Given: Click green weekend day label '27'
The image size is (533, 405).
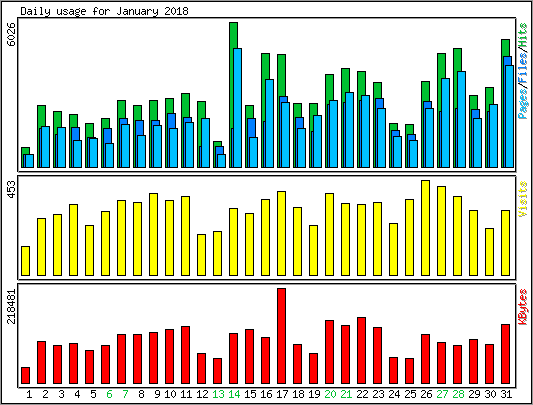Looking at the screenshot, I should coord(442,394).
